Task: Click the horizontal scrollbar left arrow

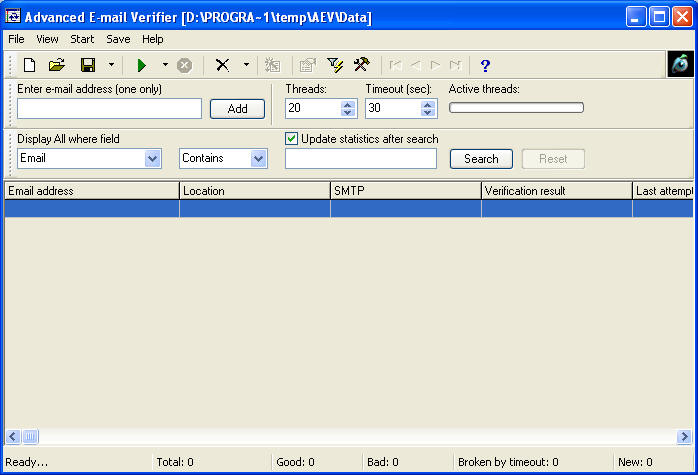Action: 13,437
